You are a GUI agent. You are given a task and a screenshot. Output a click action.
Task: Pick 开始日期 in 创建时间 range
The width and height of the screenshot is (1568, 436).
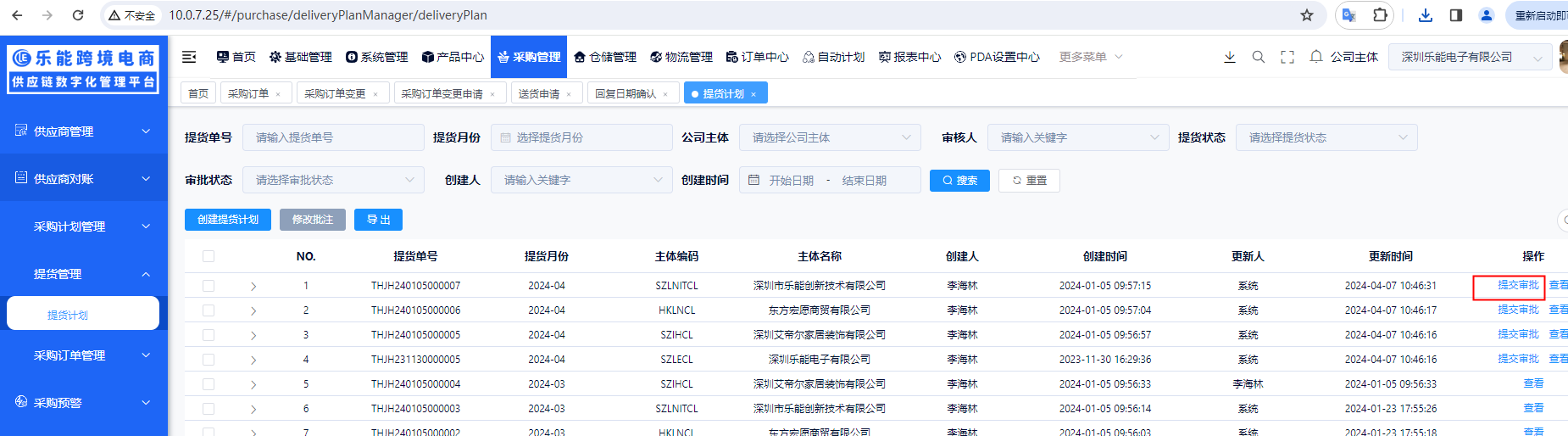(x=791, y=181)
